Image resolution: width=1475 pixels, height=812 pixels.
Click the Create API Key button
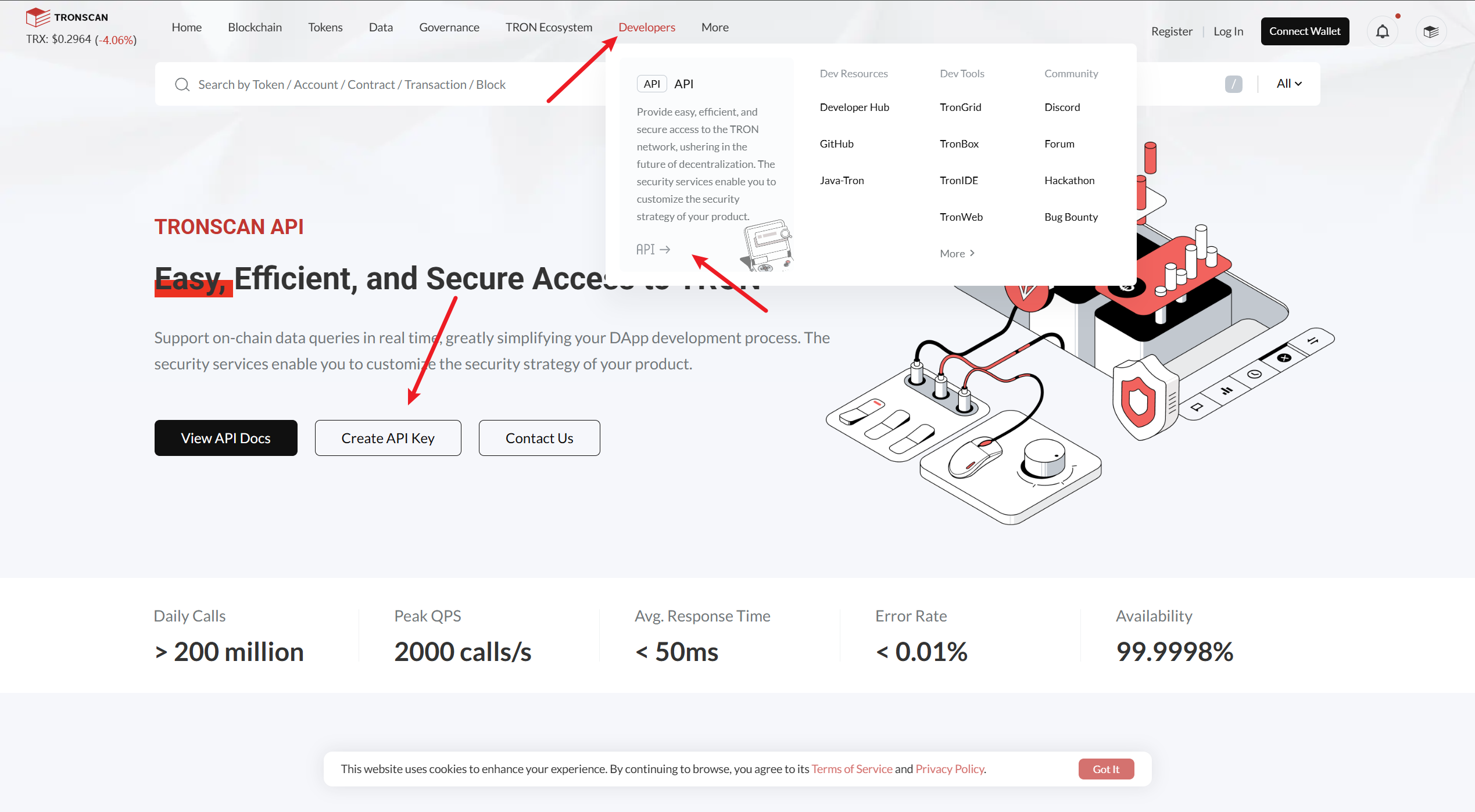coord(388,438)
